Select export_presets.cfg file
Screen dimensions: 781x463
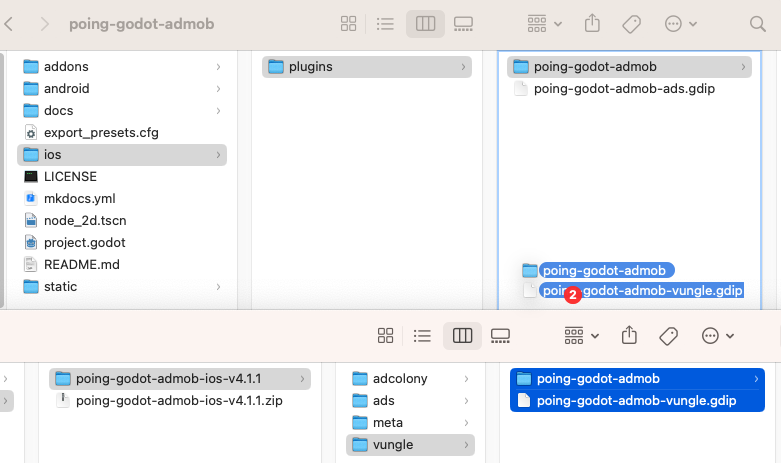coord(100,133)
